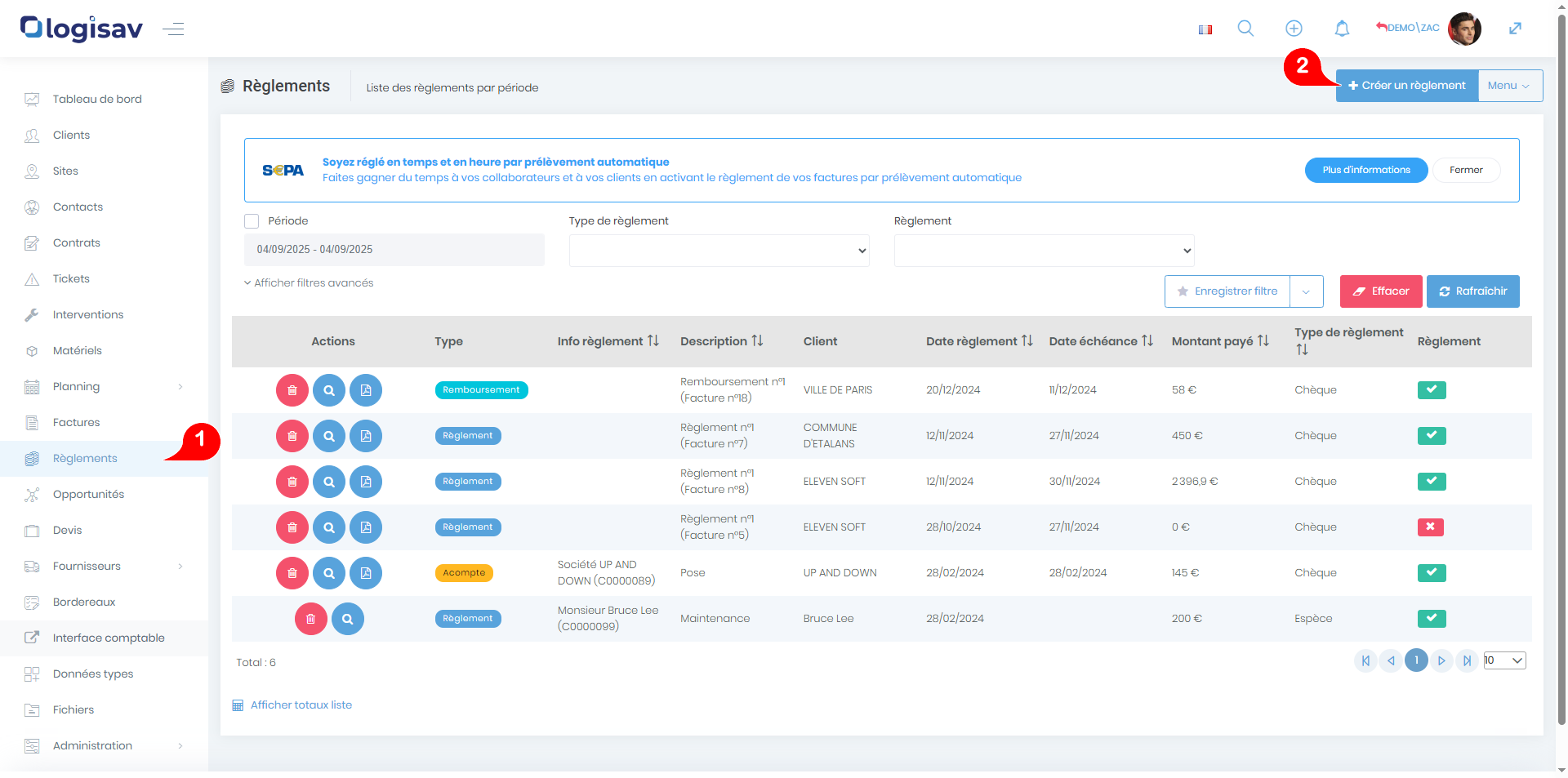
Task: Click the Période date range field
Action: pos(394,250)
